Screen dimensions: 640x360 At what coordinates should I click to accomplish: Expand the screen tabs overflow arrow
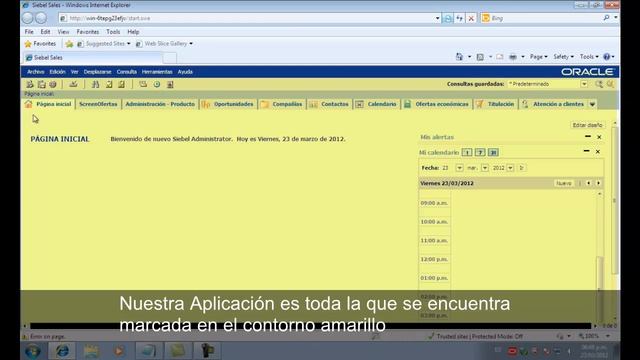[x=592, y=104]
